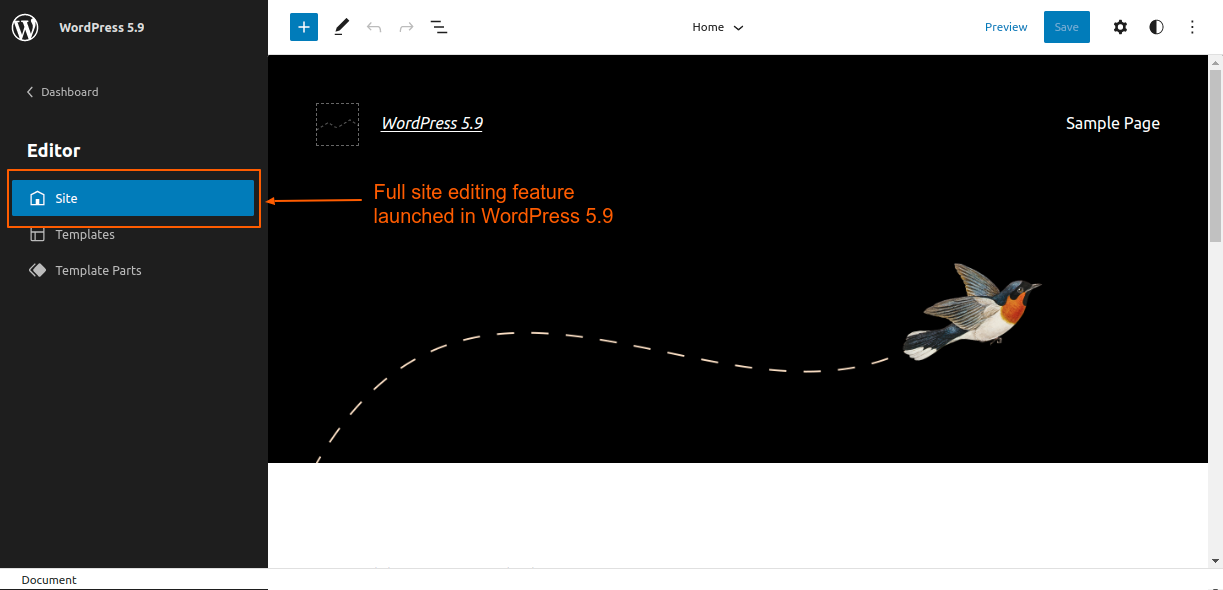
Task: Open the Sample Page navigation link
Action: (x=1113, y=123)
